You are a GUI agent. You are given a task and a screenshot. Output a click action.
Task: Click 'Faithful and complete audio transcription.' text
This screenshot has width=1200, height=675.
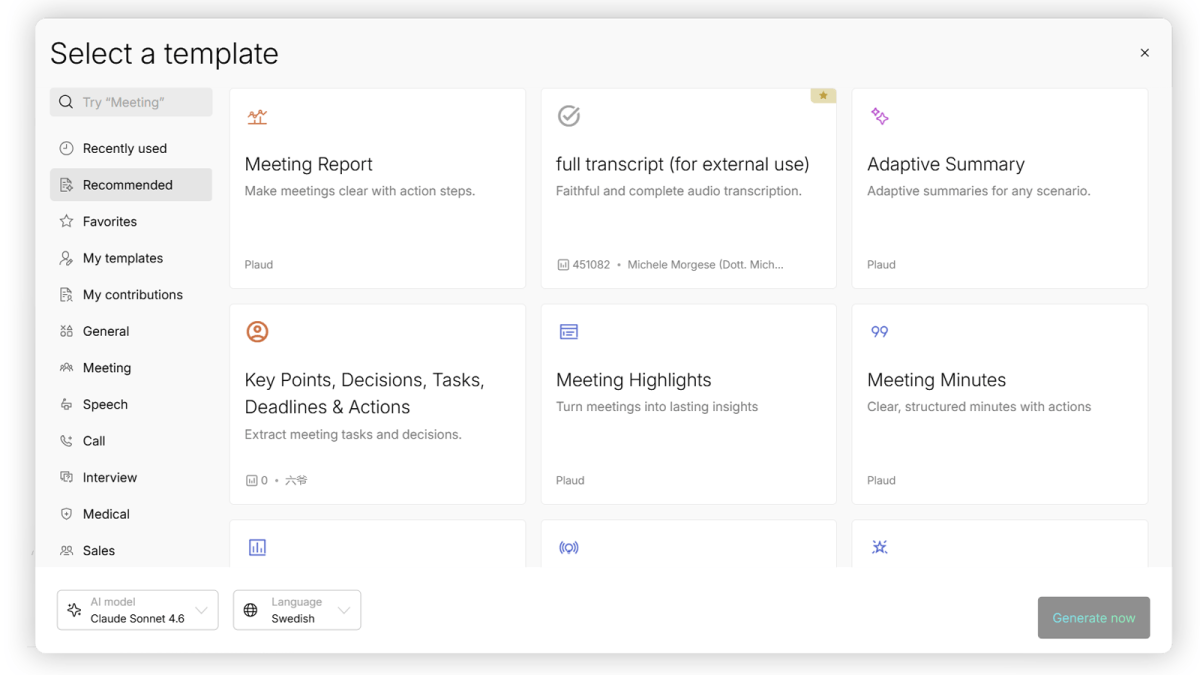pos(679,191)
